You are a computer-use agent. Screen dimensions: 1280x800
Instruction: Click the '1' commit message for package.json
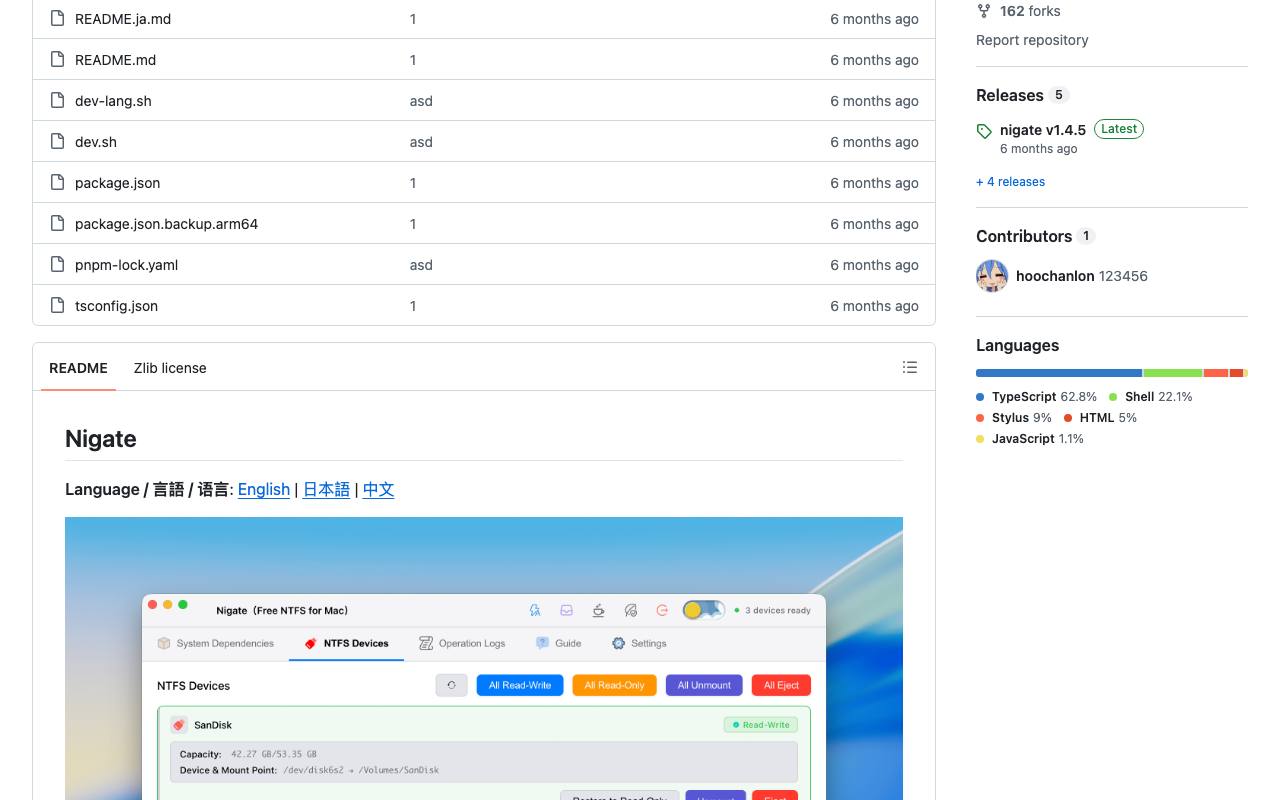[x=413, y=183]
